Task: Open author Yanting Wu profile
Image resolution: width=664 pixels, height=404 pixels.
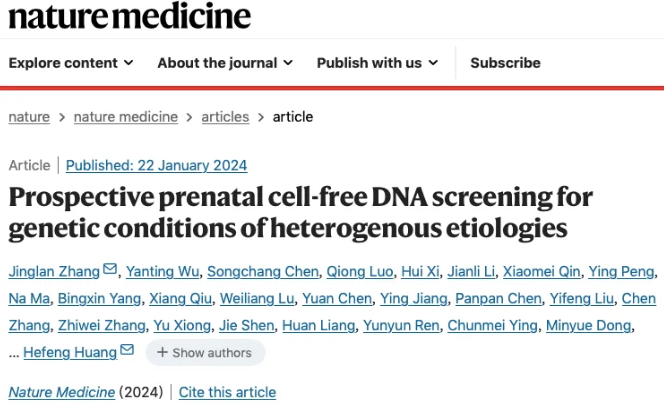Action: pos(162,271)
